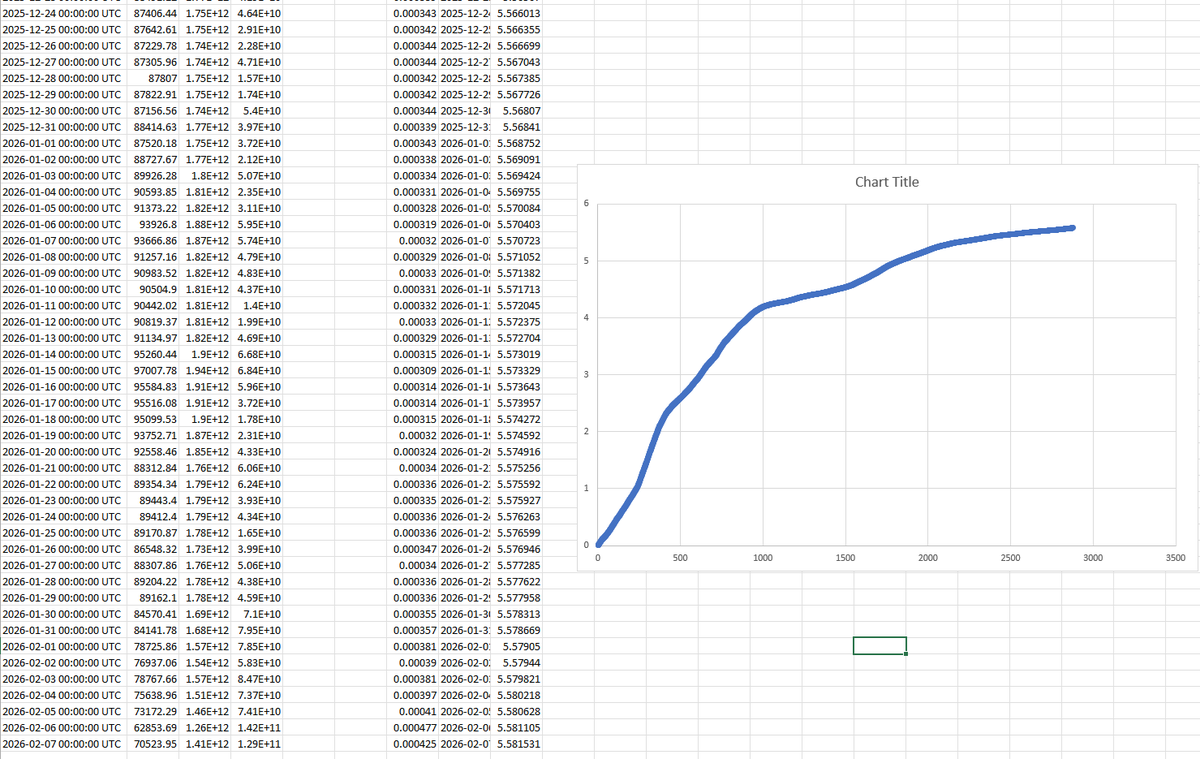Select ratio cell 0.000309

click(414, 369)
